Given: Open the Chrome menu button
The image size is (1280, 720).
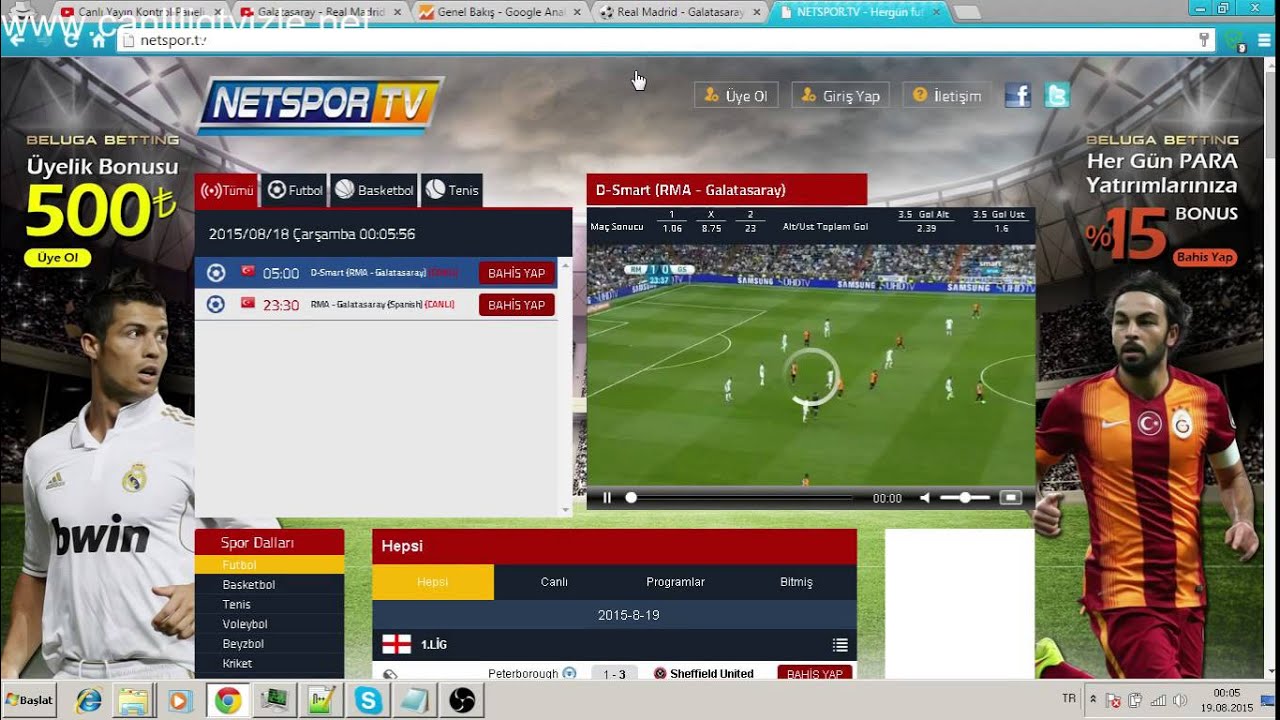Looking at the screenshot, I should click(x=1266, y=40).
